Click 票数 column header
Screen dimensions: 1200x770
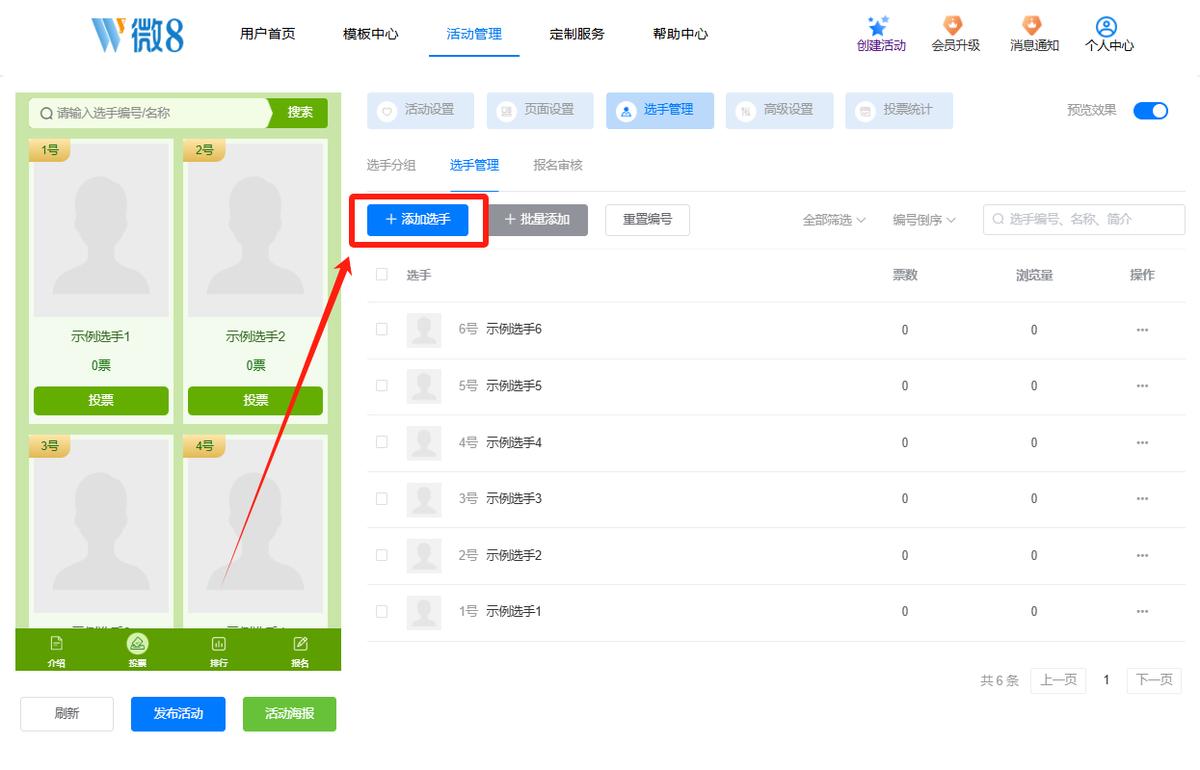click(905, 275)
